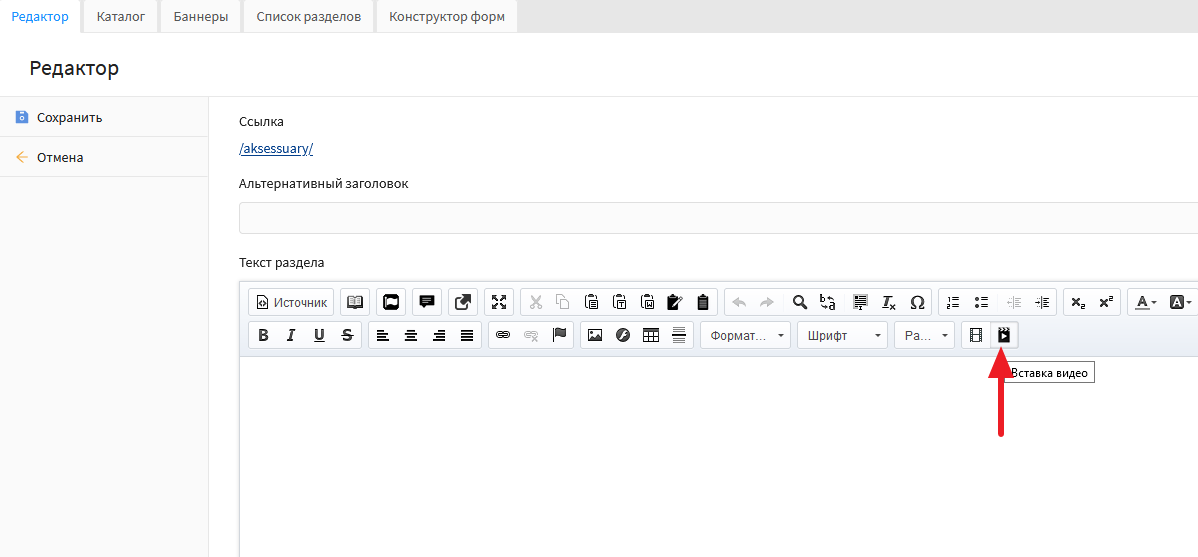
Task: Open the font size dropdown
Action: click(925, 335)
